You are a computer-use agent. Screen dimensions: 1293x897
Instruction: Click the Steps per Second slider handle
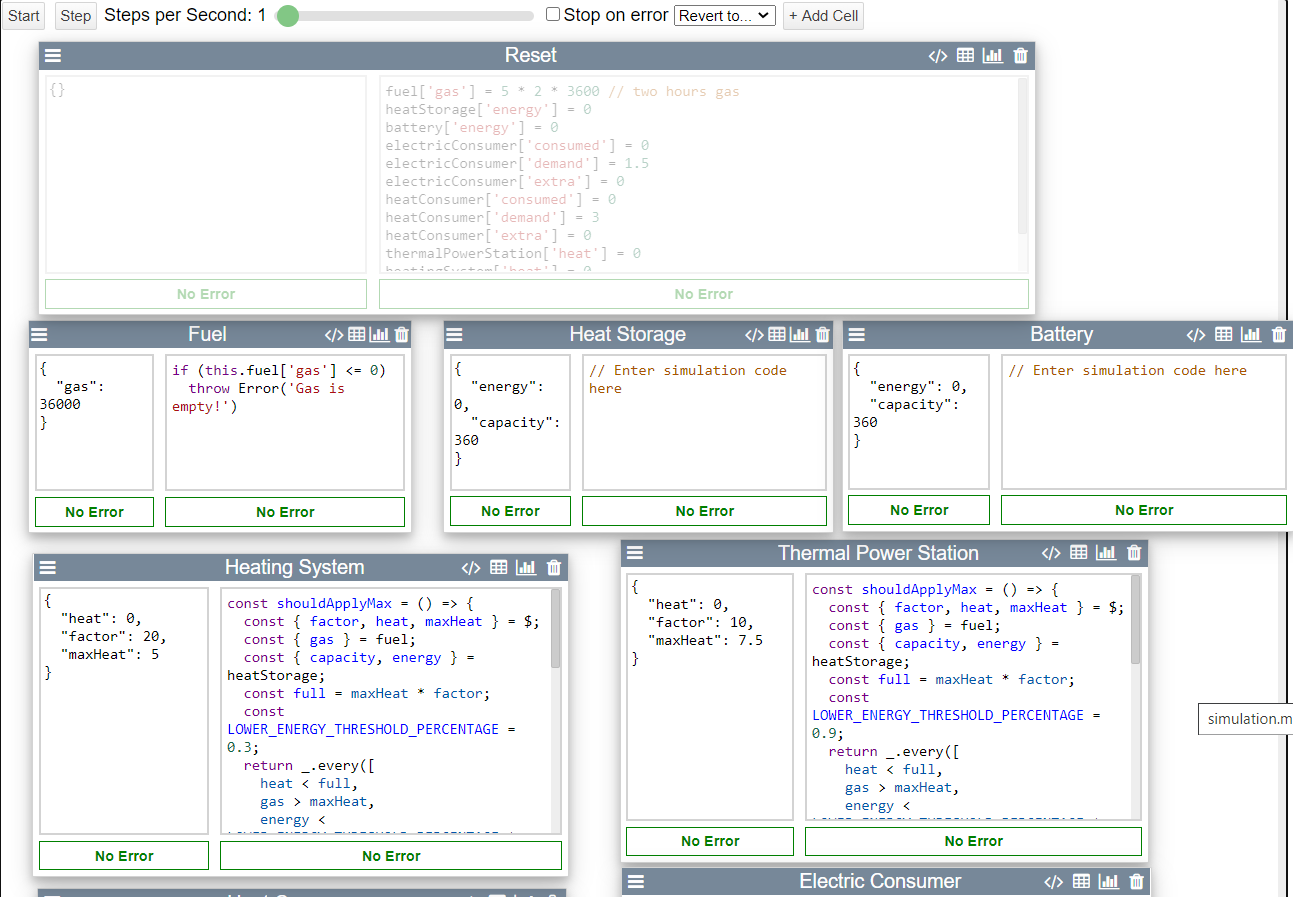pos(287,16)
